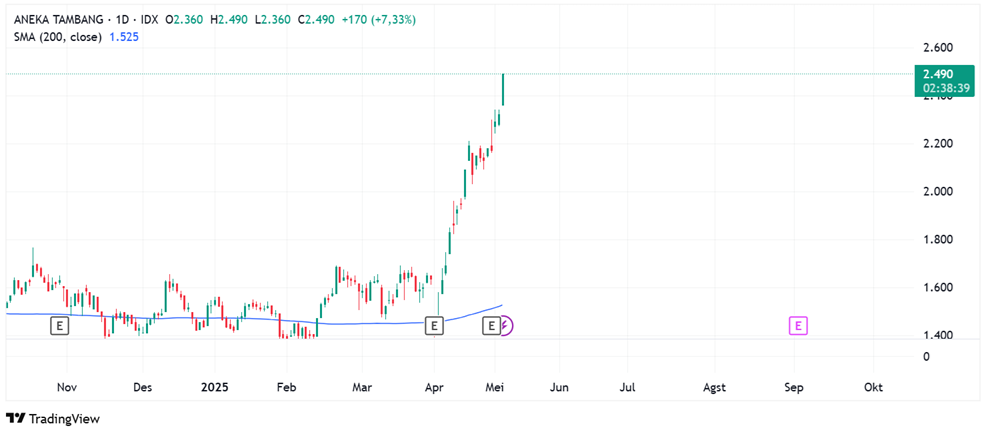Viewport: 985px width, 429px height.
Task: Click the ANEKA TAMBANG symbol title
Action: (x=58, y=20)
